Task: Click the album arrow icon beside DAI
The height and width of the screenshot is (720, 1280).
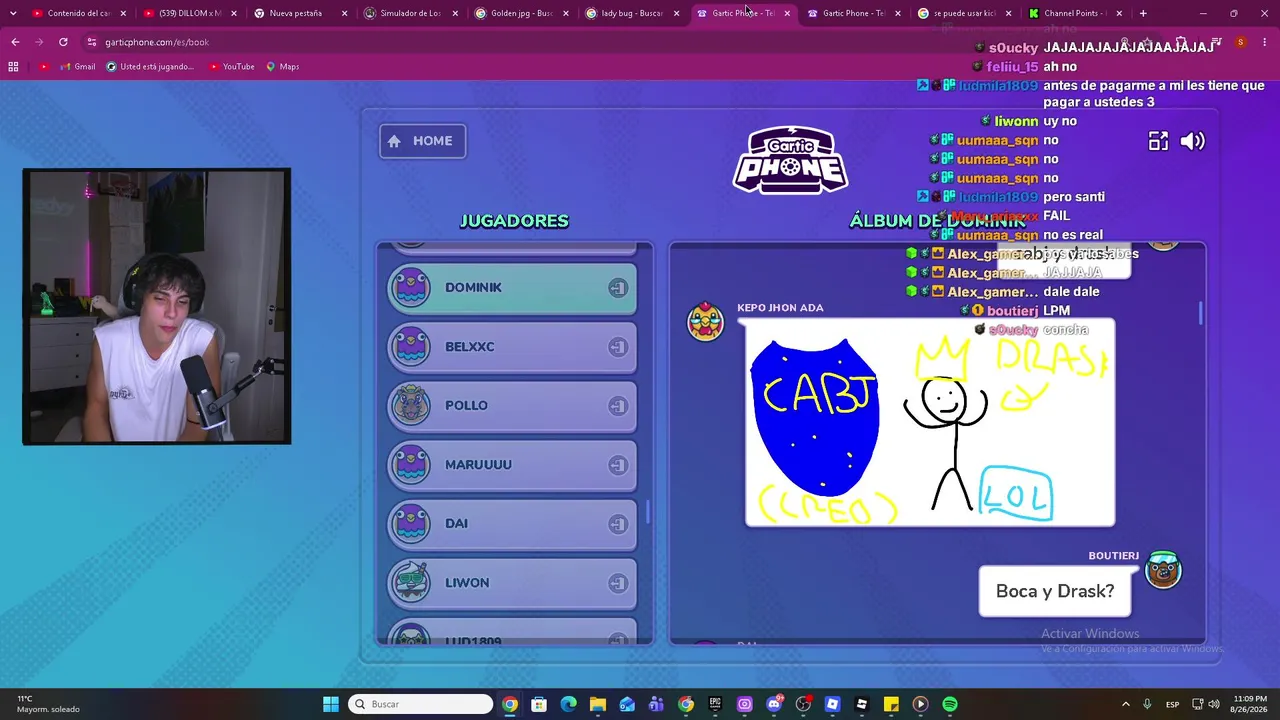Action: click(x=618, y=524)
